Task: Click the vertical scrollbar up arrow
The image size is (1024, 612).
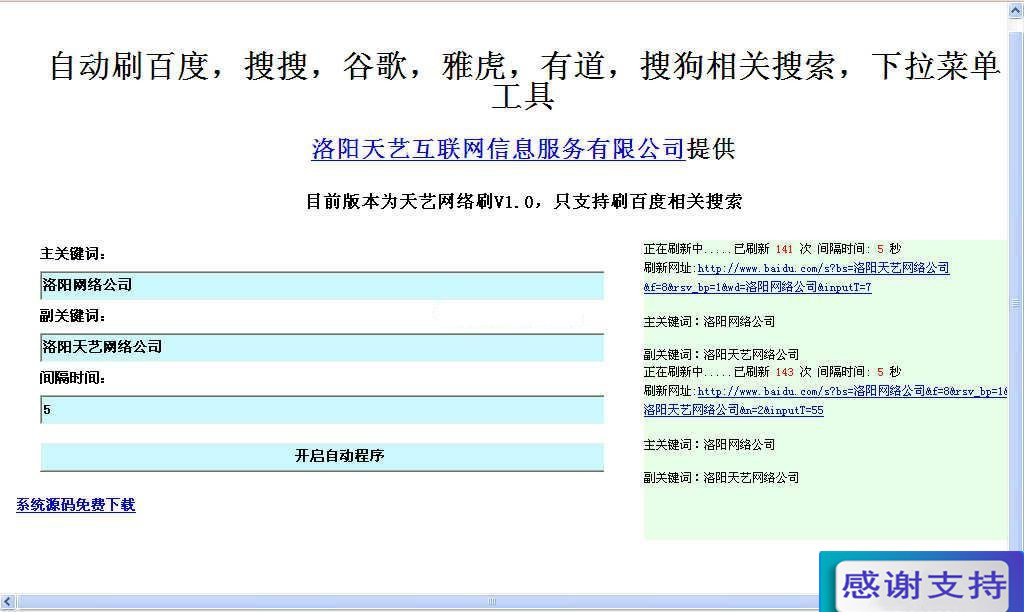Action: pyautogui.click(x=1016, y=9)
